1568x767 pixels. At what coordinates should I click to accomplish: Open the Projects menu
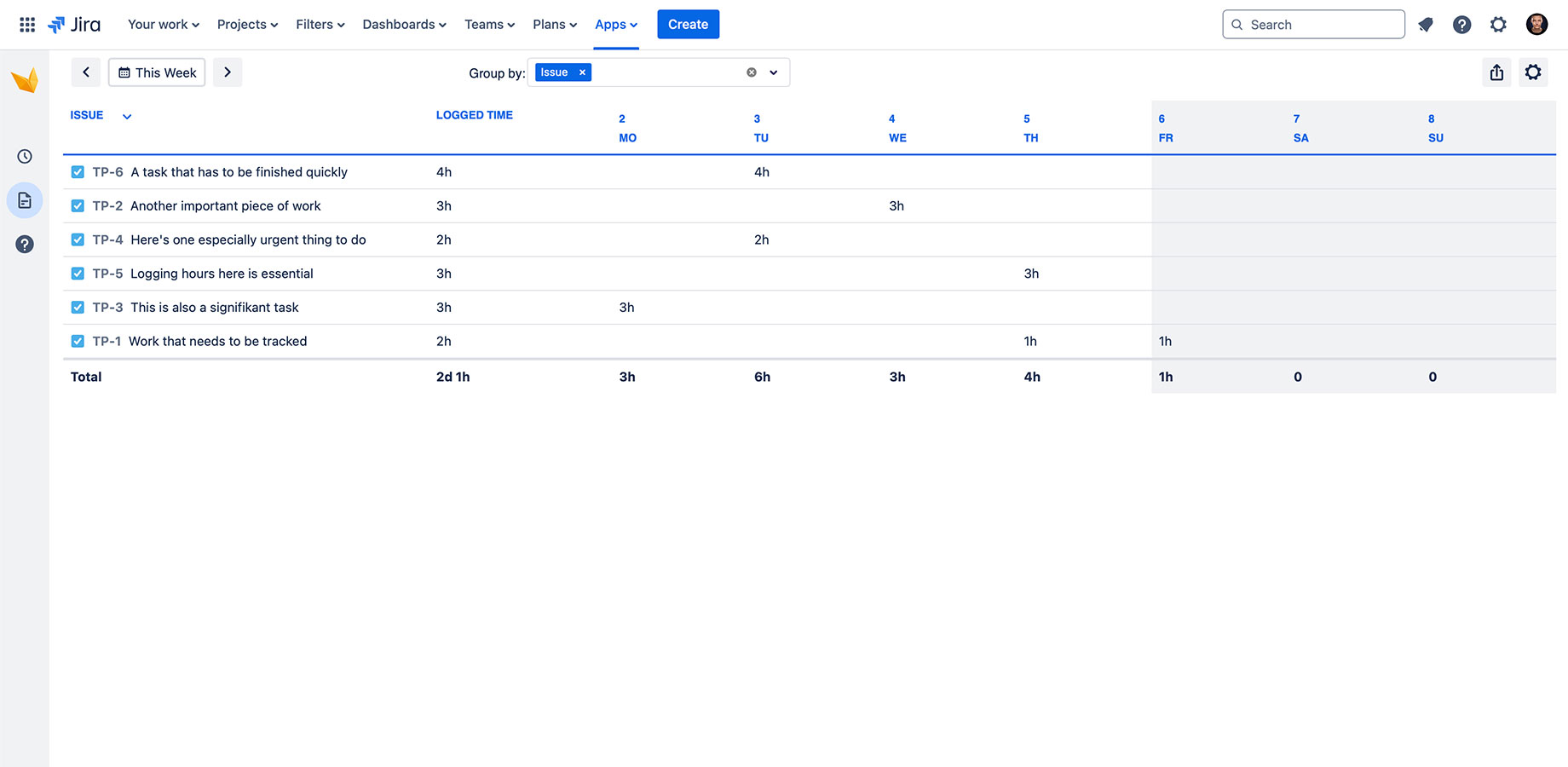(x=247, y=25)
